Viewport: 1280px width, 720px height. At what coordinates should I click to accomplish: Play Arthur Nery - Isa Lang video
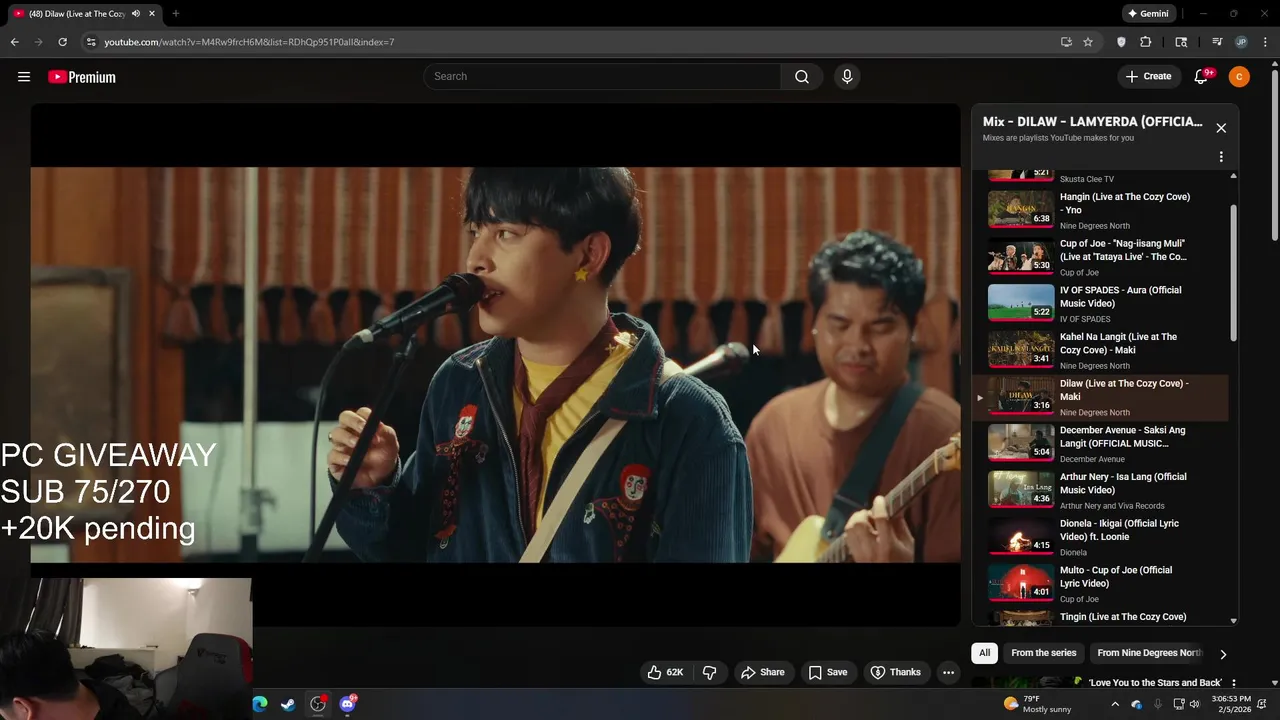[1100, 490]
